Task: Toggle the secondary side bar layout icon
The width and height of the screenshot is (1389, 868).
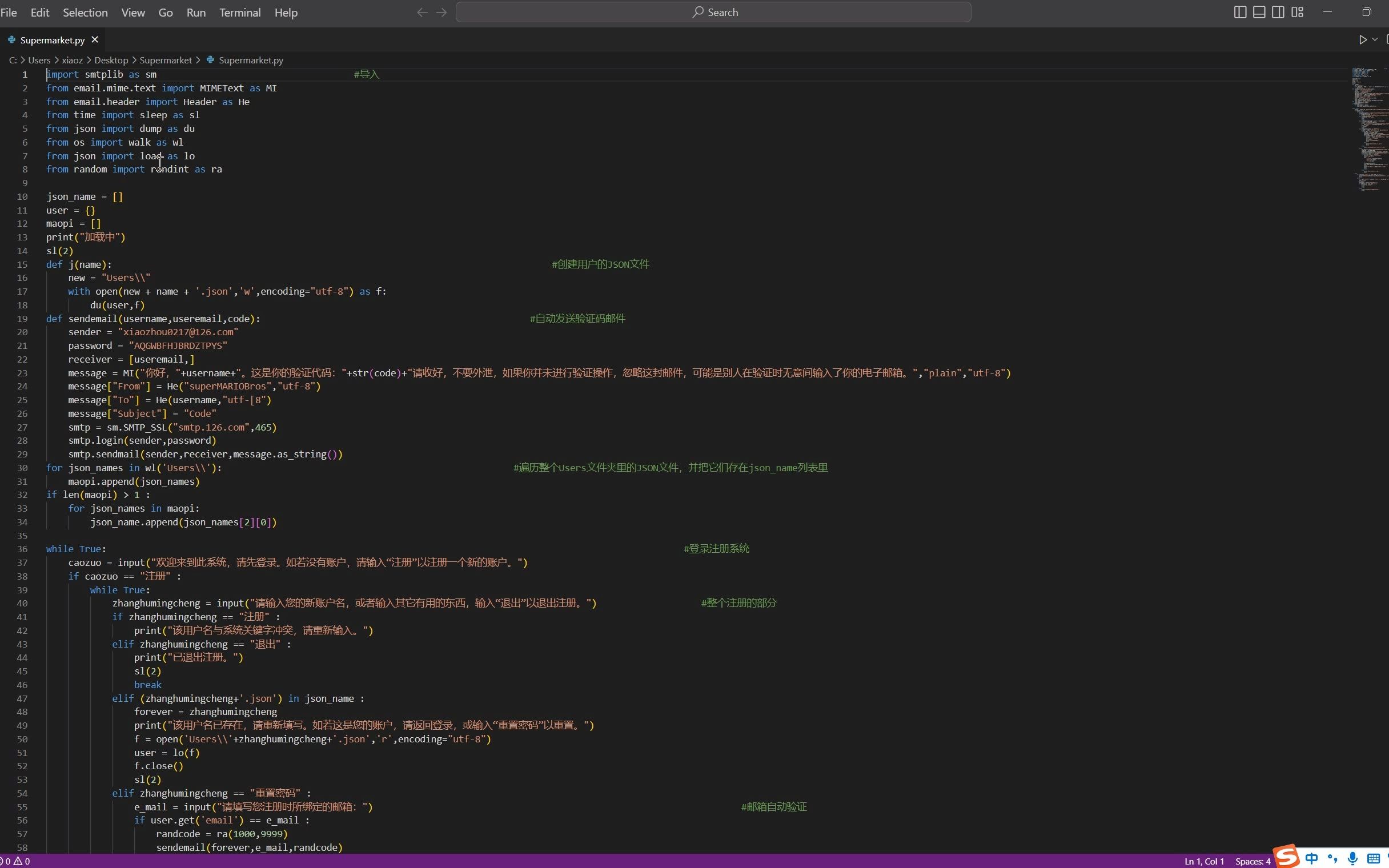Action: [x=1278, y=12]
